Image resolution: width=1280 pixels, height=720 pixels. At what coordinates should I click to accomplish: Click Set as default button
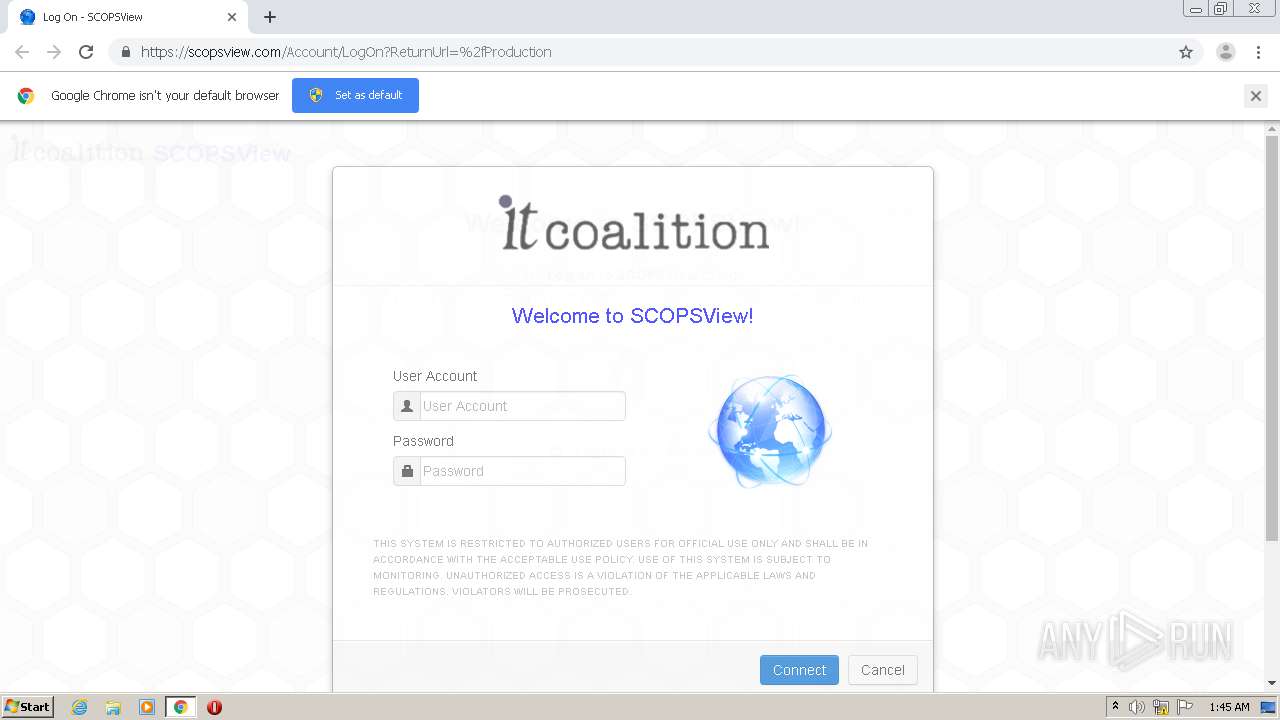(x=355, y=95)
